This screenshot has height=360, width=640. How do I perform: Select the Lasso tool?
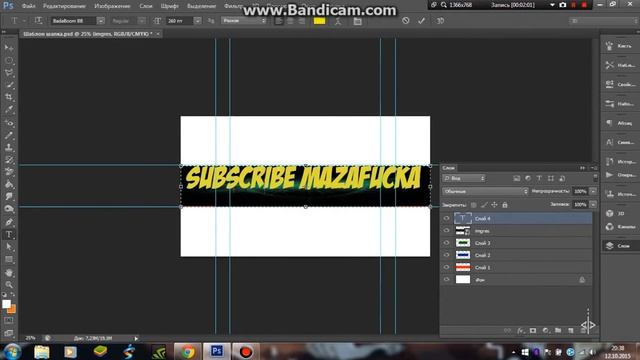[9, 73]
